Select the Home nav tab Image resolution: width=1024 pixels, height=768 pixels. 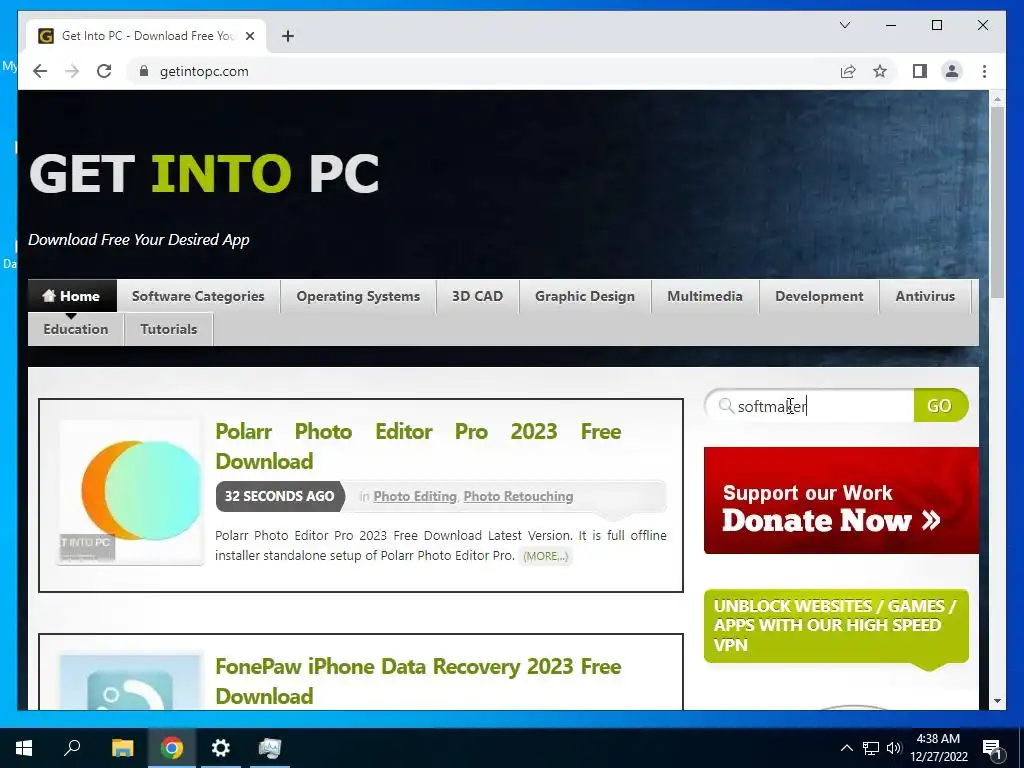(72, 296)
